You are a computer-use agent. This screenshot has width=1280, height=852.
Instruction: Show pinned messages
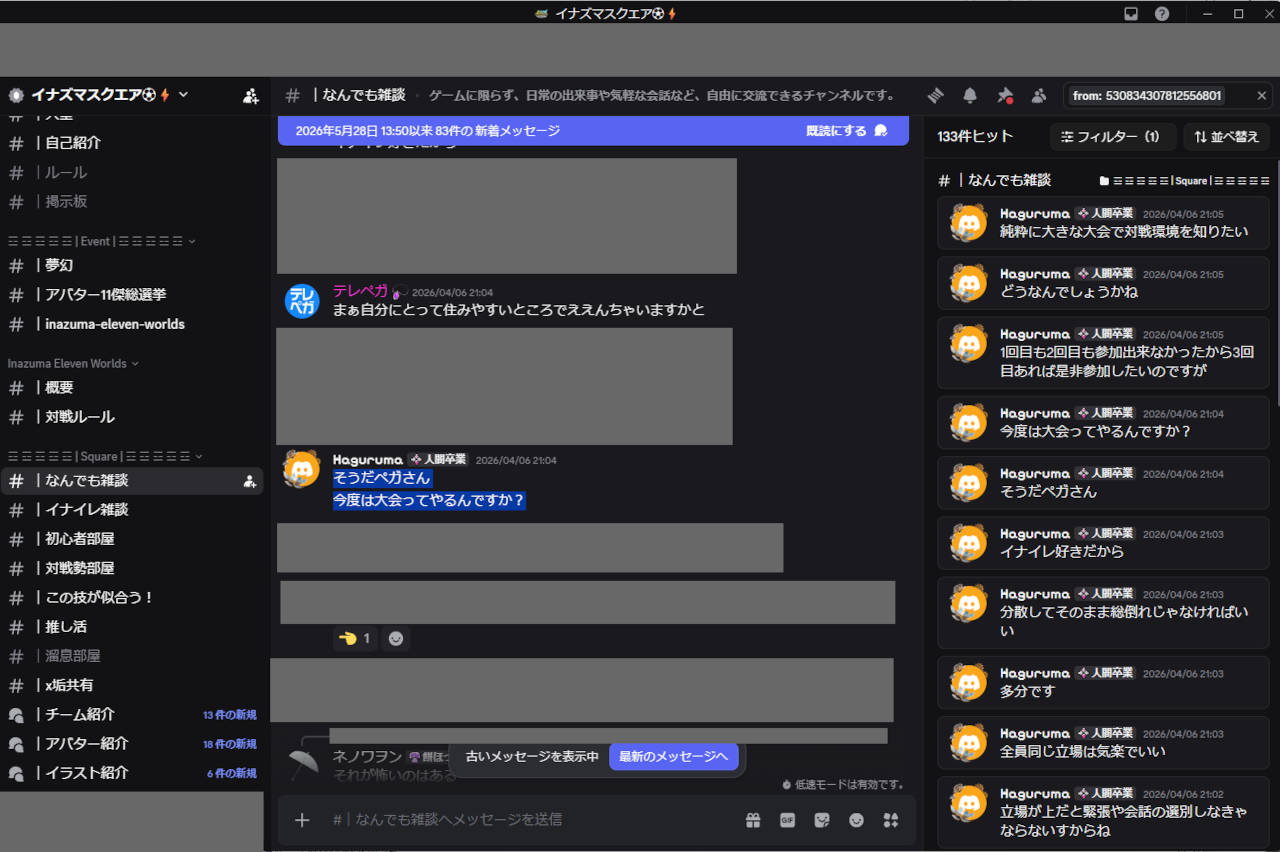(1004, 95)
